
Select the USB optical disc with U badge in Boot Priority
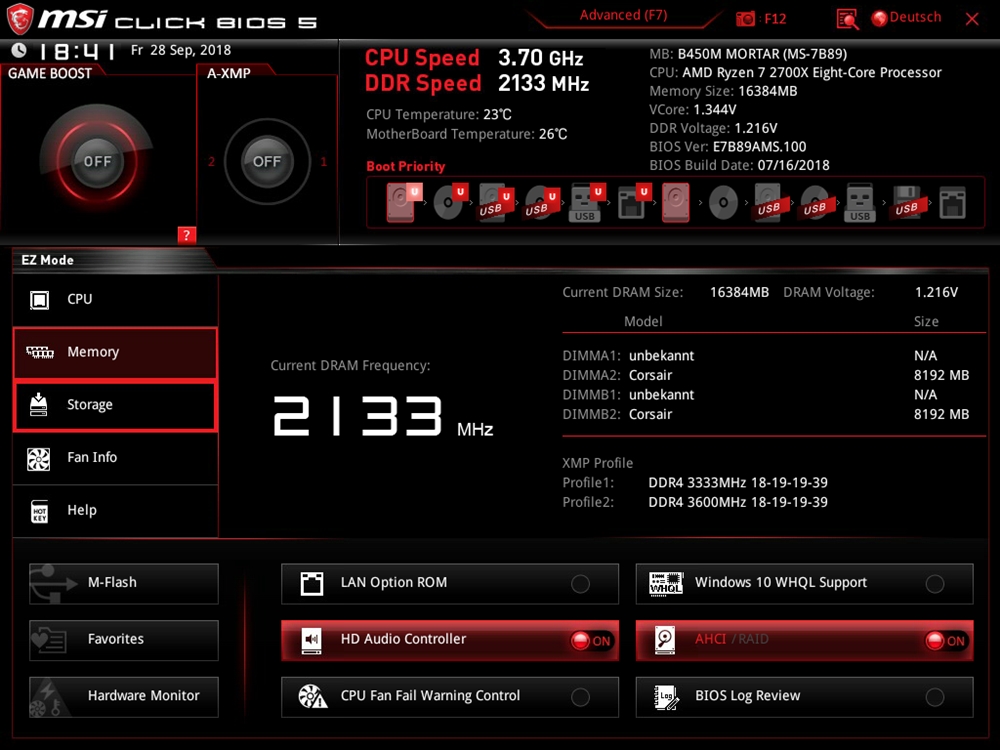[x=541, y=203]
